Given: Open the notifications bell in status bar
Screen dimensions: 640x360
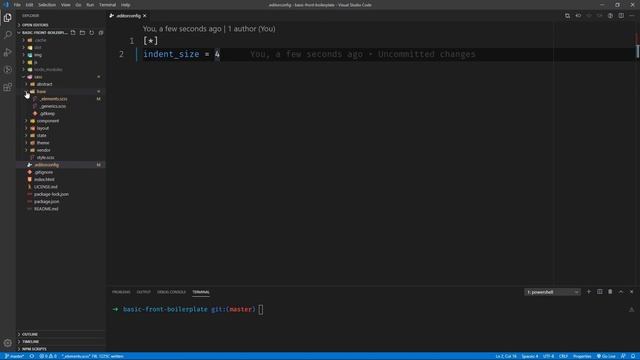Looking at the screenshot, I should click(633, 356).
